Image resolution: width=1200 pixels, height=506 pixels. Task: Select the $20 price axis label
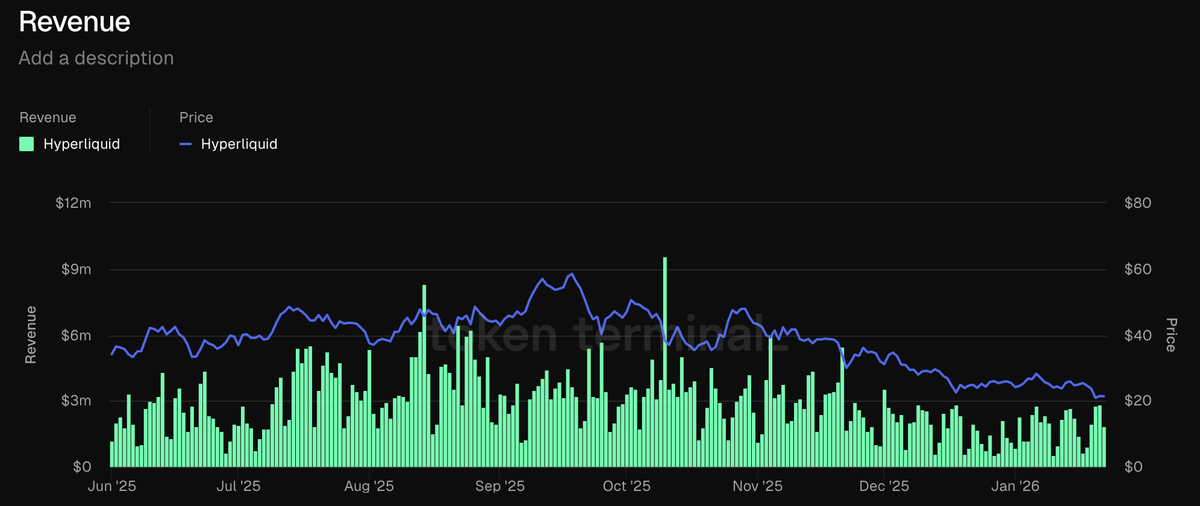tap(1138, 401)
